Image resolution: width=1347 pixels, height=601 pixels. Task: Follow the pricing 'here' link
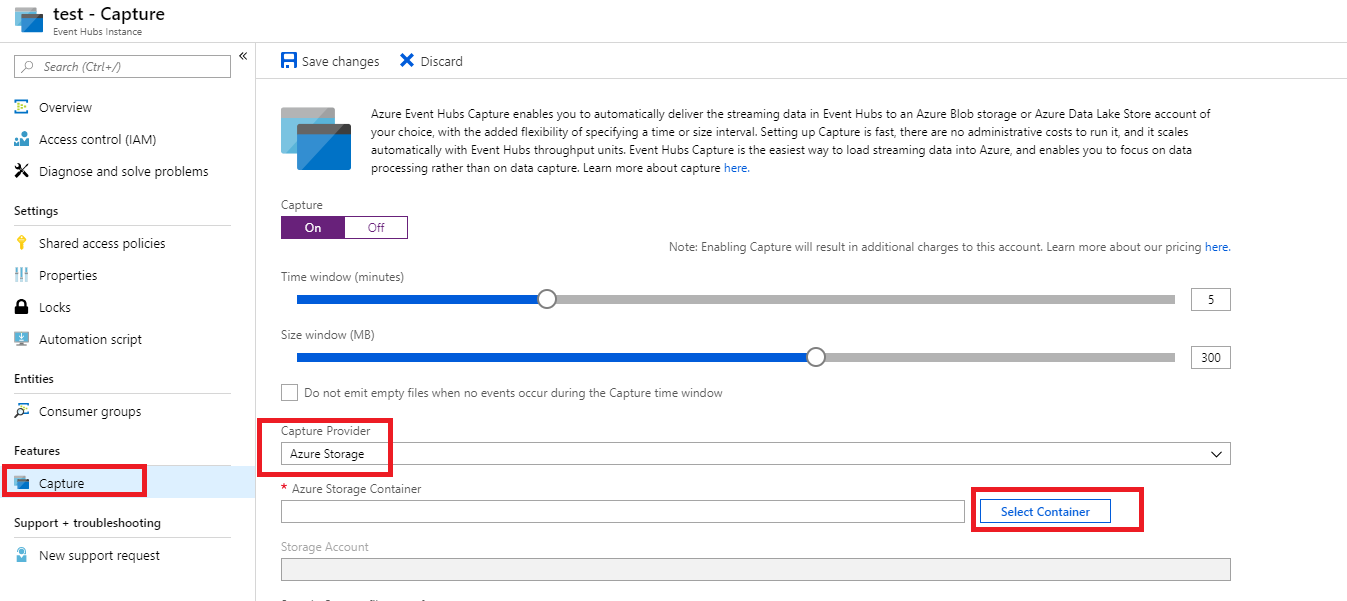[1217, 247]
